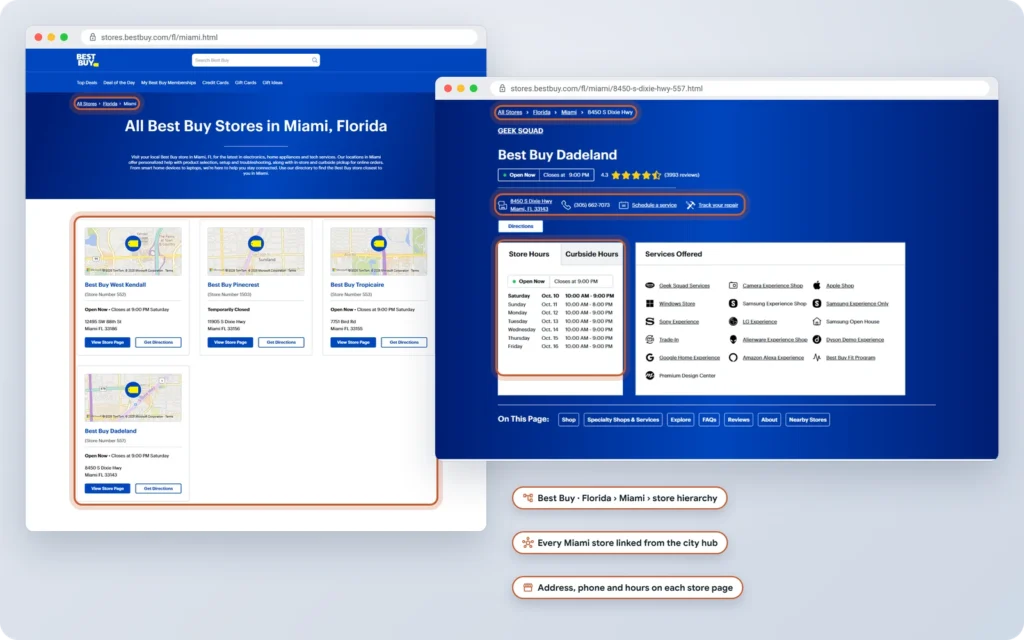This screenshot has height=640, width=1024.
Task: Click Get Directions for Best Buy Pinecrest
Action: pyautogui.click(x=281, y=342)
